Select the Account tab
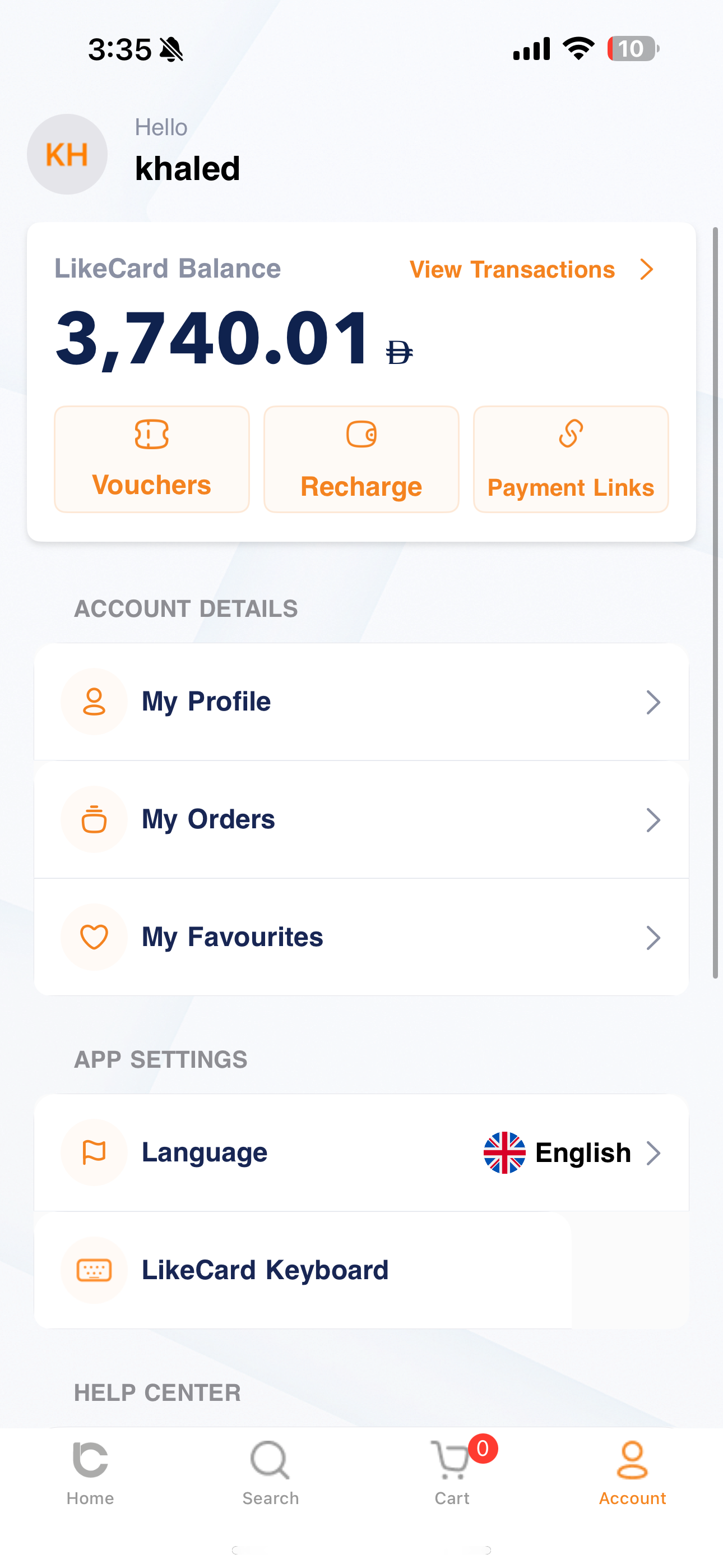This screenshot has width=723, height=1568. (632, 1472)
